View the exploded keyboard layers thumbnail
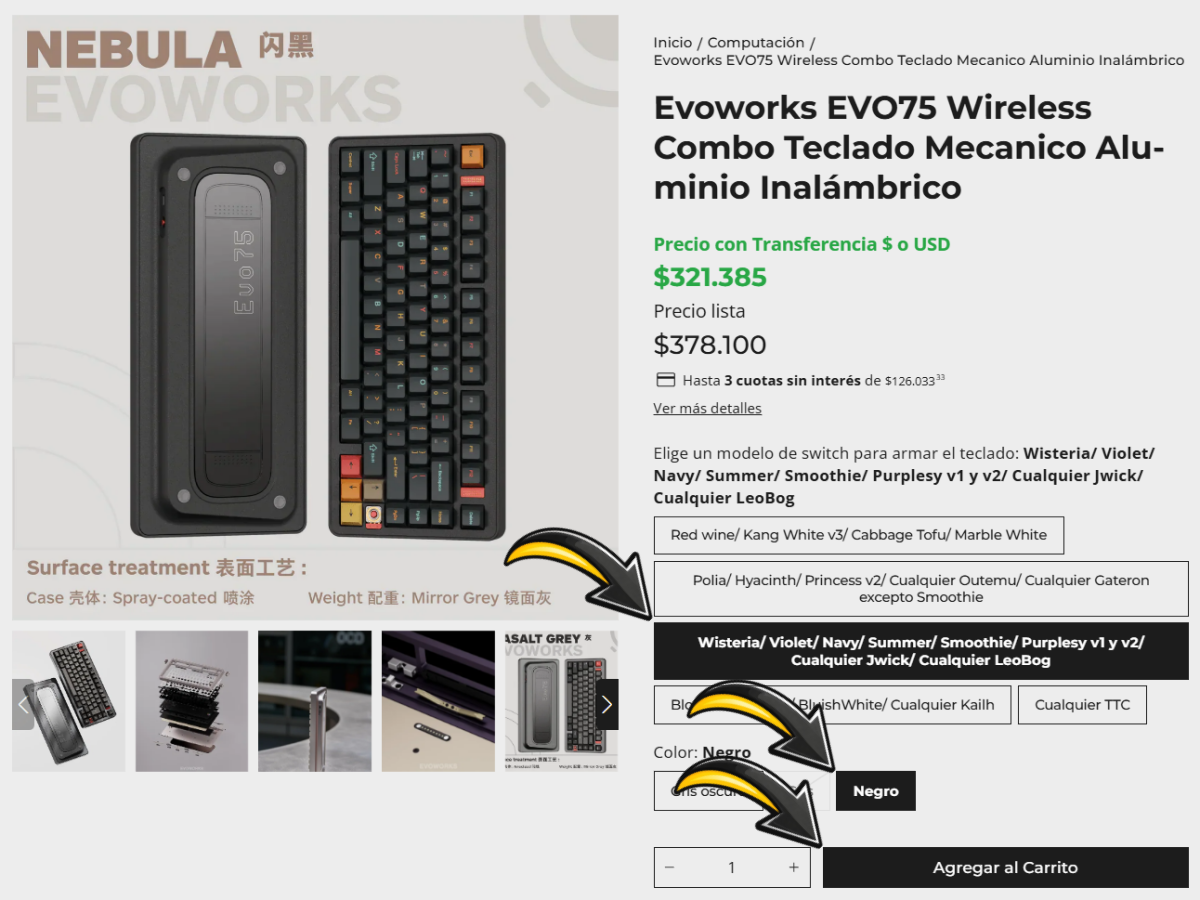 point(192,701)
